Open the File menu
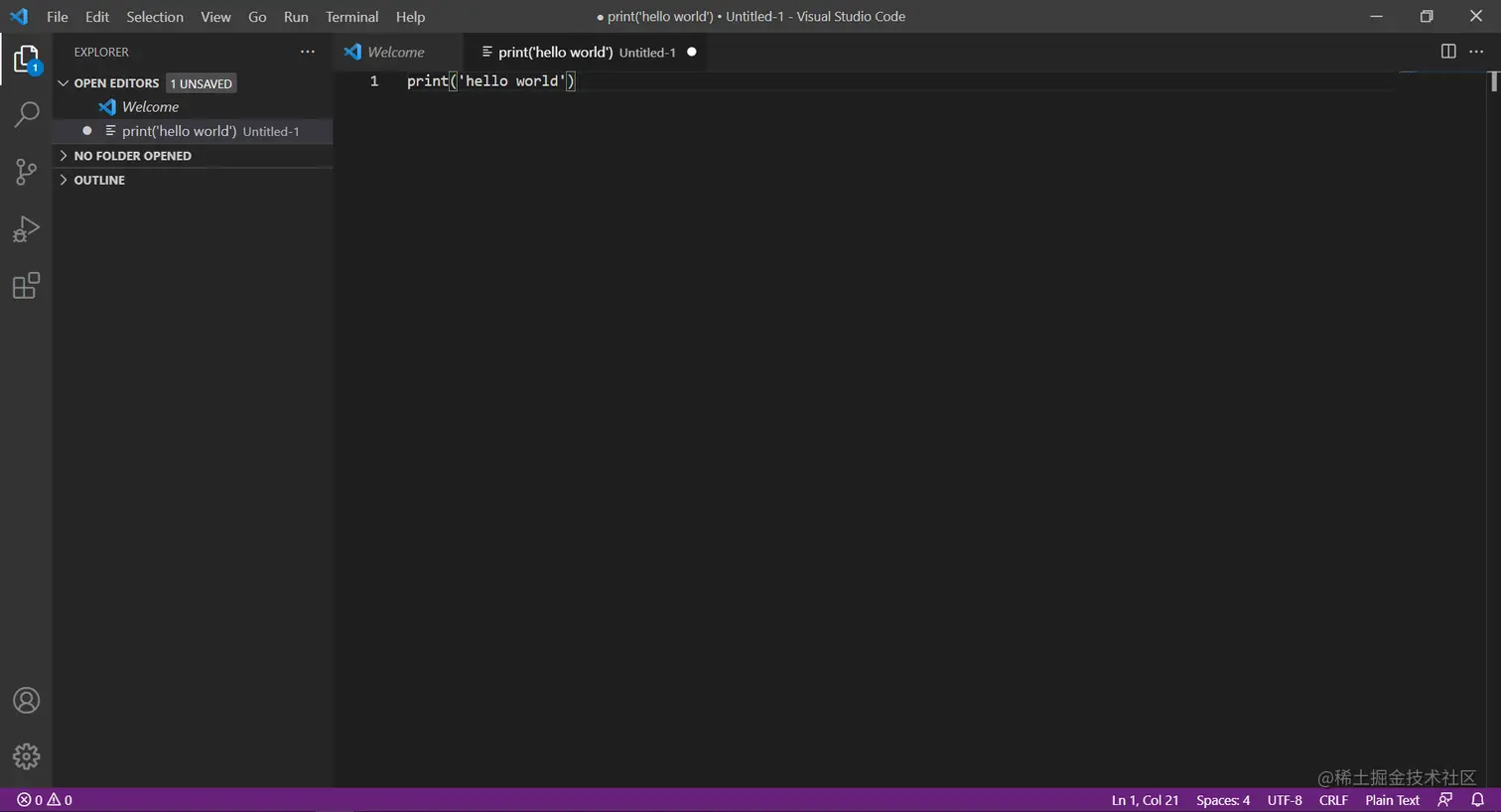Screen dimensions: 1501x812 pyautogui.click(x=57, y=16)
